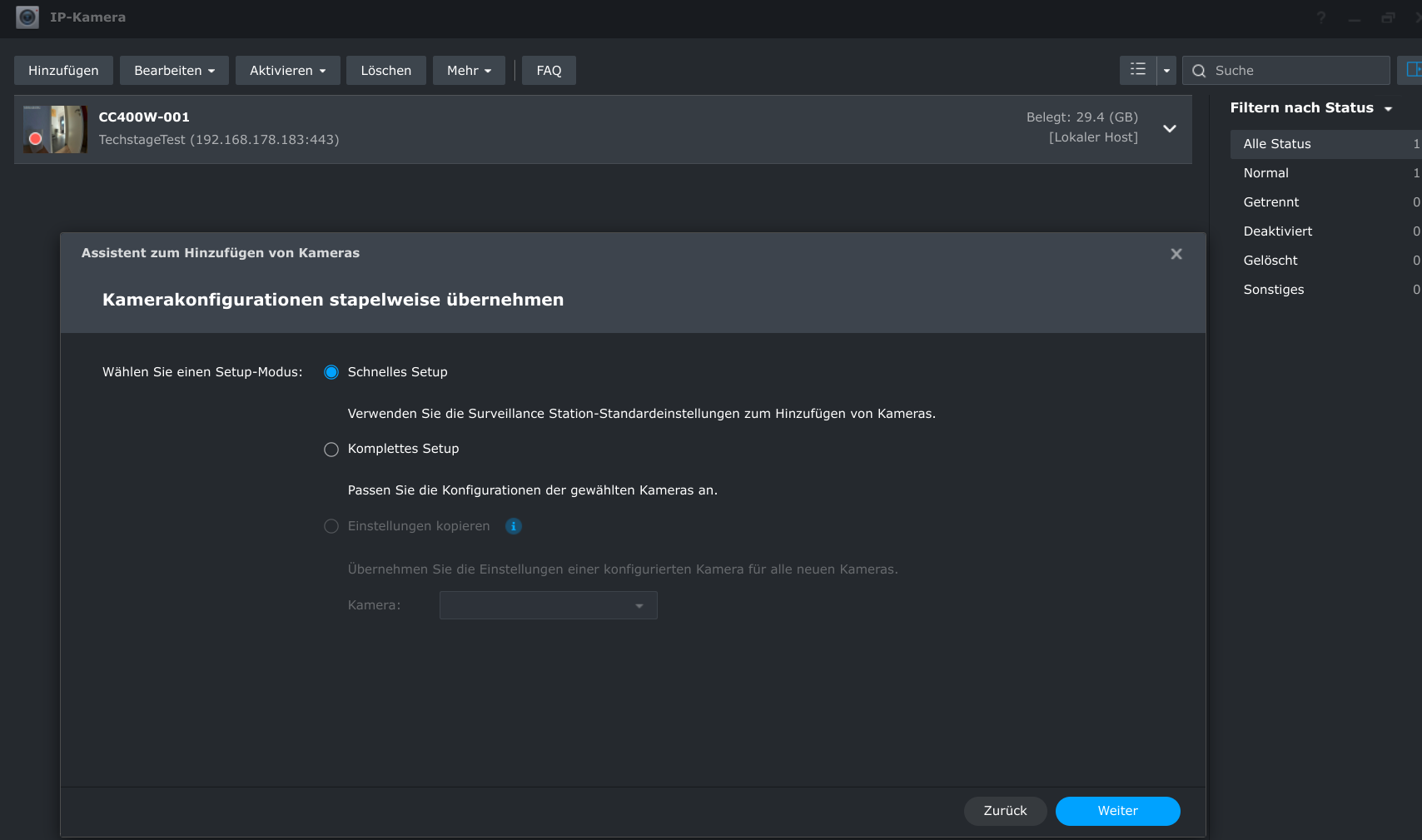Click the magnifier icon in search box
Viewport: 1422px width, 840px height.
pos(1199,71)
